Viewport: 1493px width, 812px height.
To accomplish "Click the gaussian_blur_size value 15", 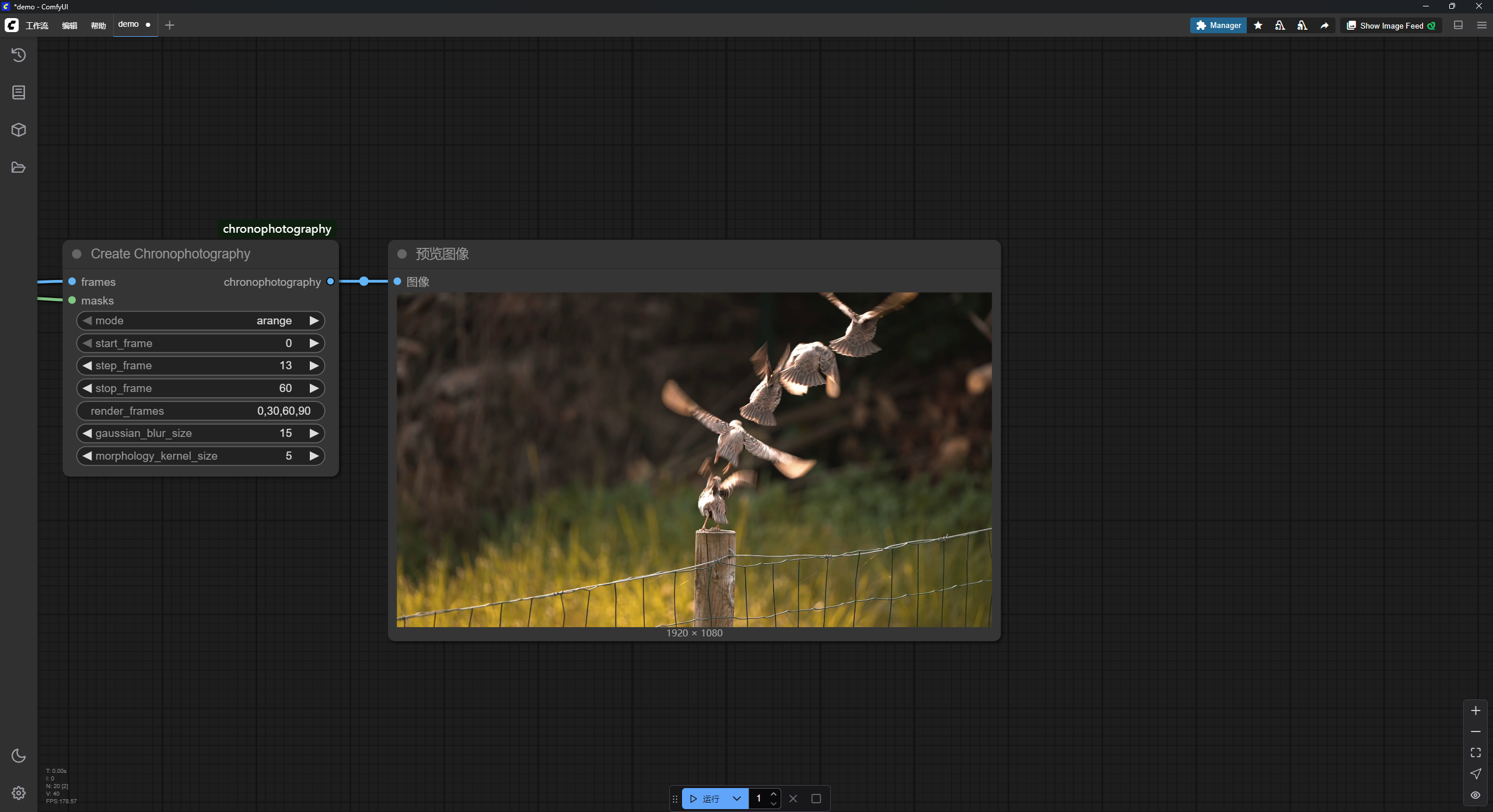I will (x=285, y=433).
